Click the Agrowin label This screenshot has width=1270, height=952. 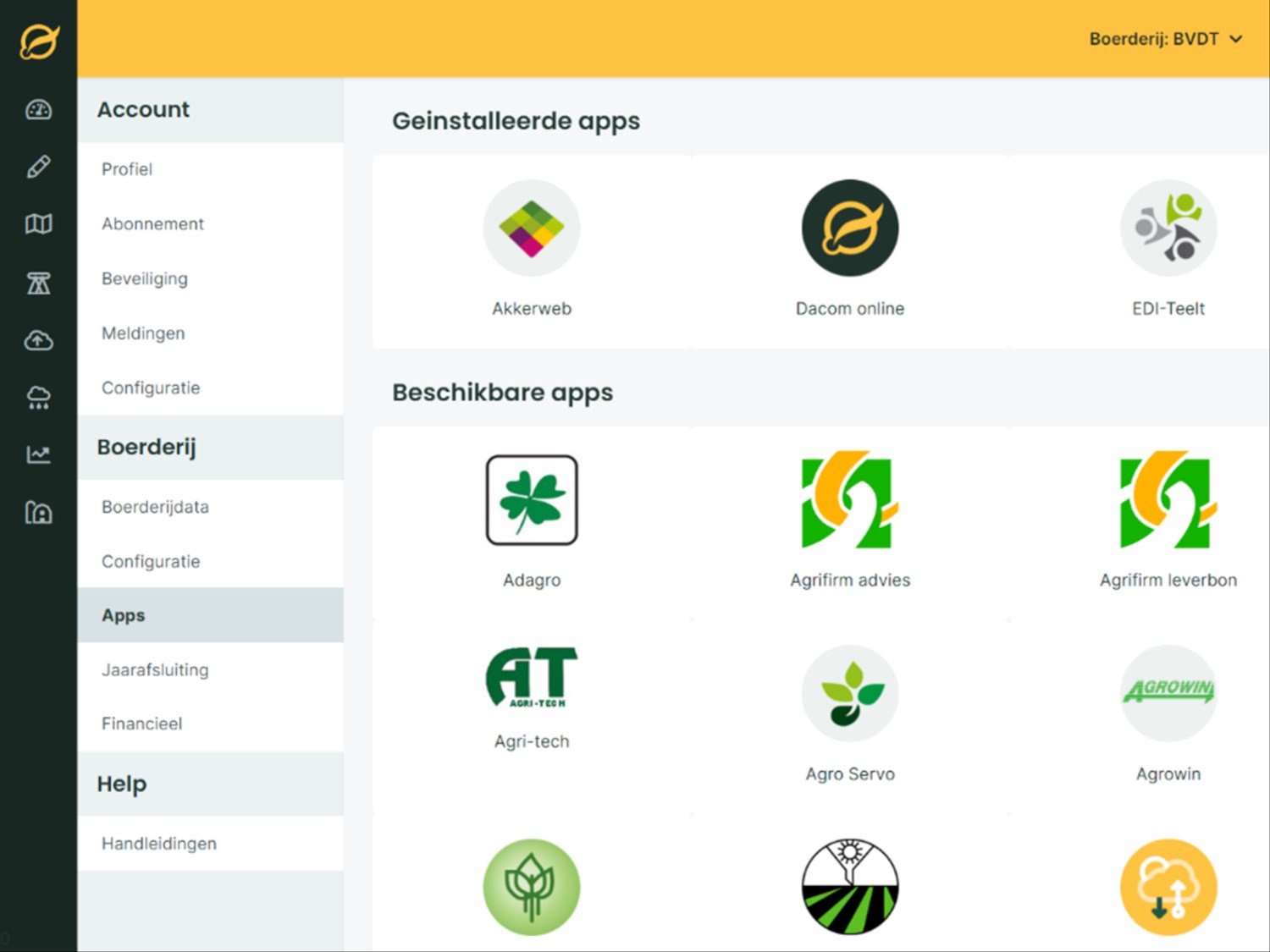pyautogui.click(x=1168, y=774)
